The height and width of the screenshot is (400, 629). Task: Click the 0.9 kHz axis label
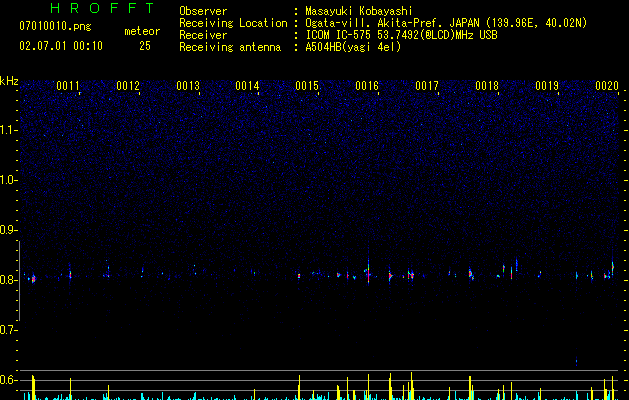[9, 230]
